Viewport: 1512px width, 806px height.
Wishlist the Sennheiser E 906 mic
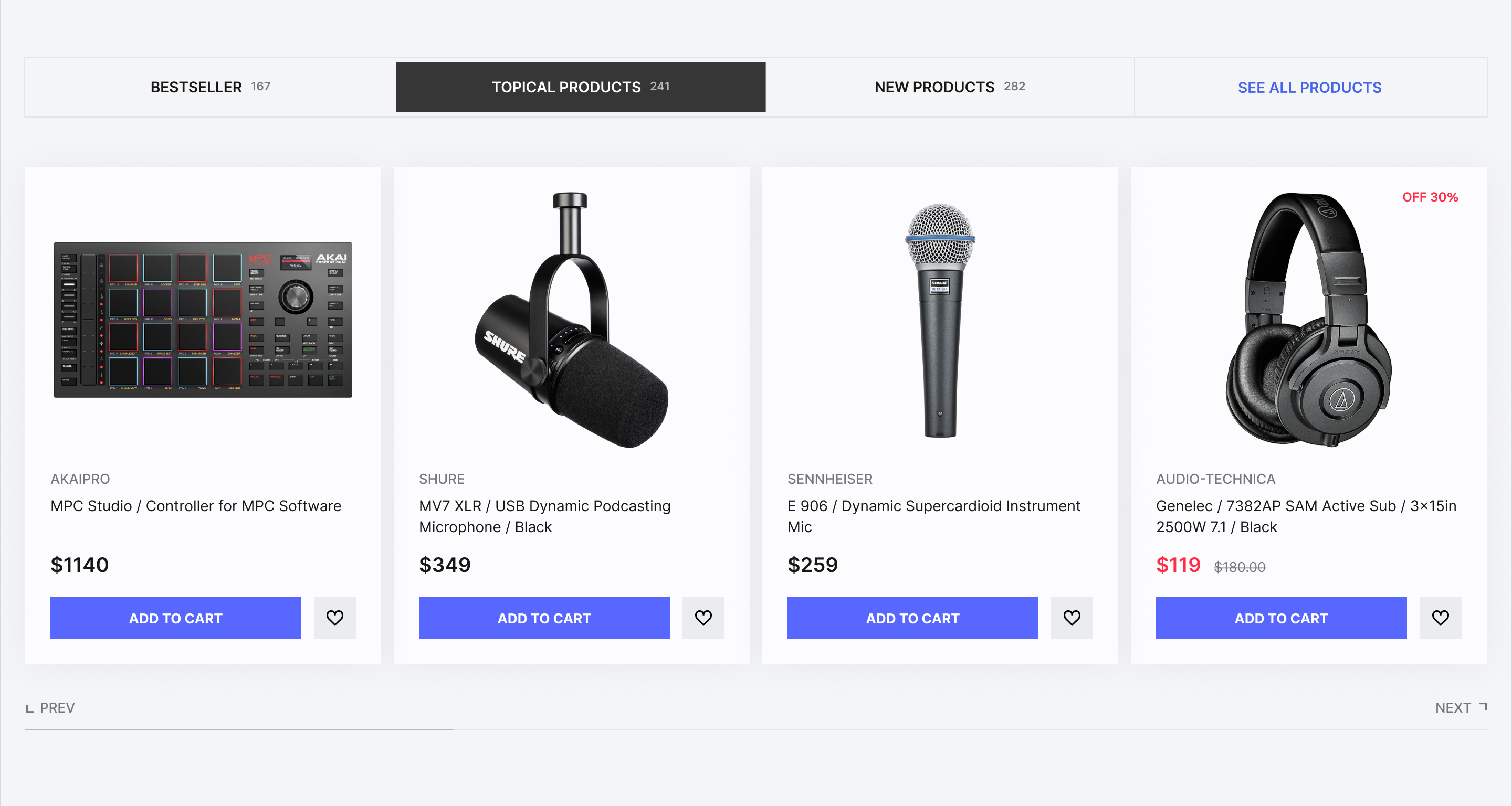(x=1072, y=618)
